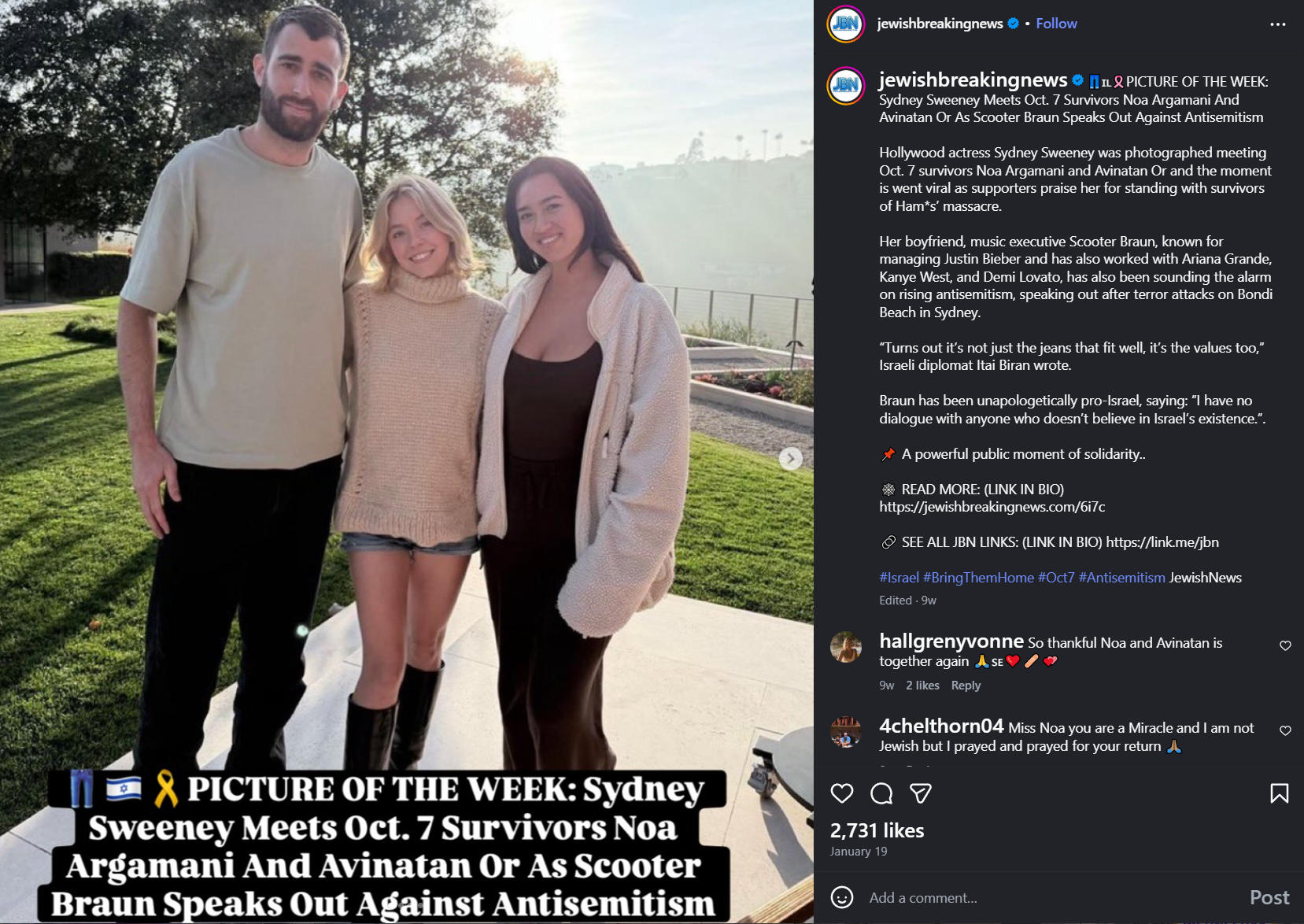Screen dimensions: 1304x924
Task: Share the post via paper plane icon
Action: [x=921, y=793]
